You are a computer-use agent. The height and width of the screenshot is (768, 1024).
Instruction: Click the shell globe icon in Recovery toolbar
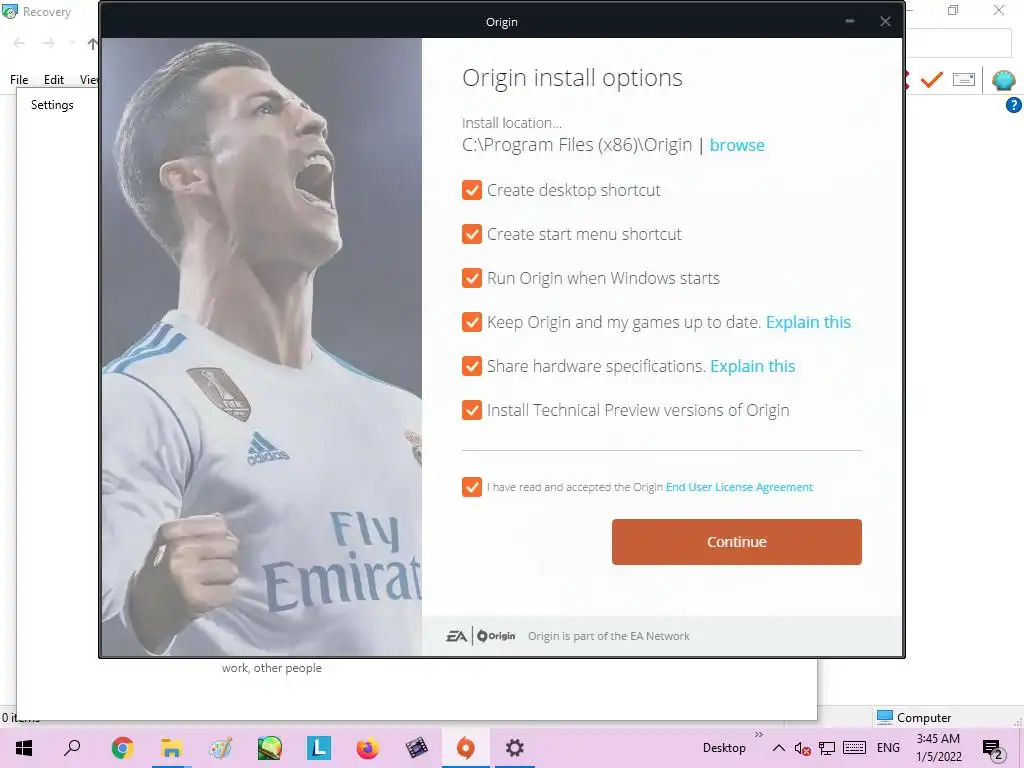pos(1003,80)
